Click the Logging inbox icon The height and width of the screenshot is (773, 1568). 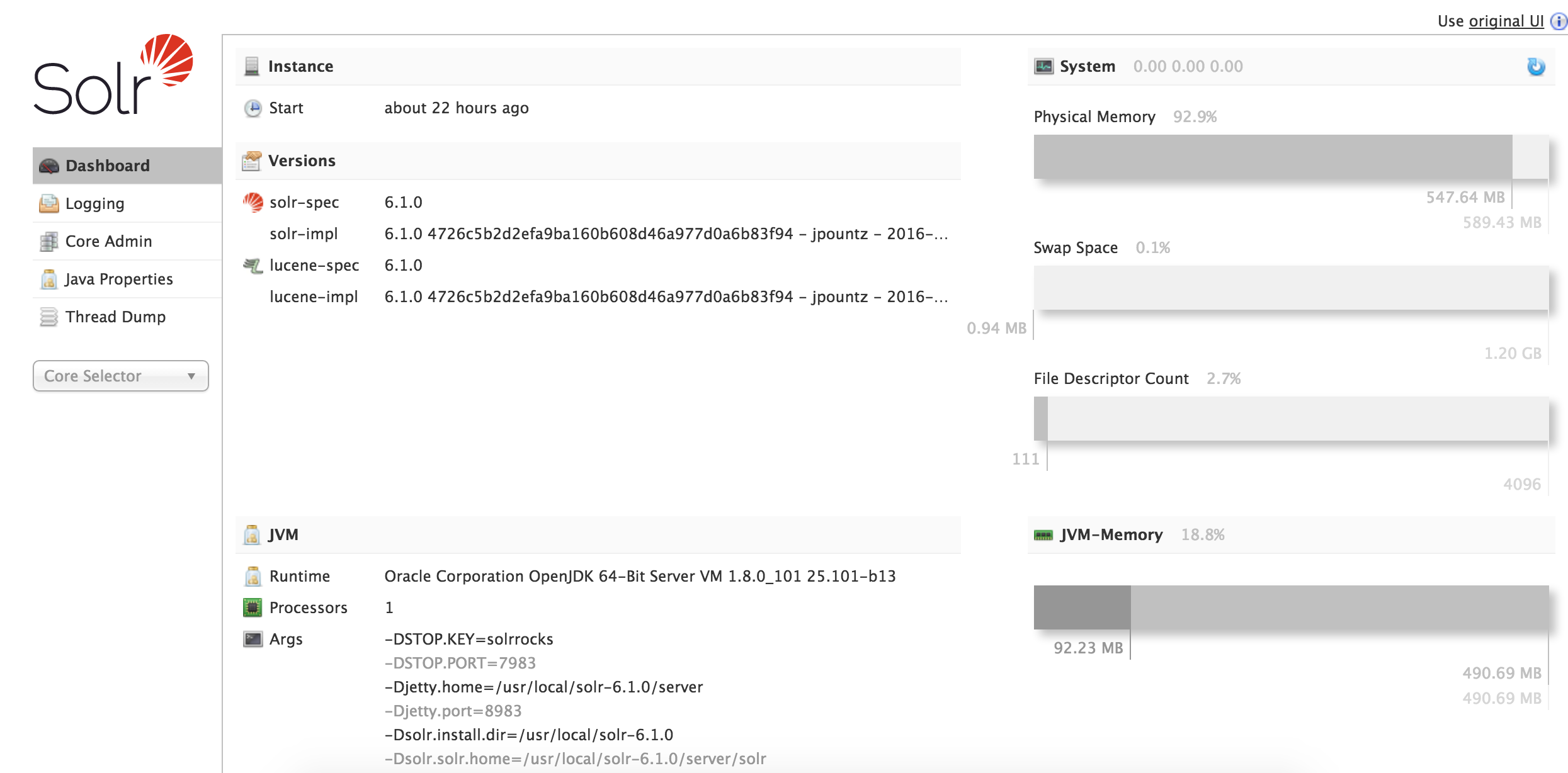click(x=49, y=204)
